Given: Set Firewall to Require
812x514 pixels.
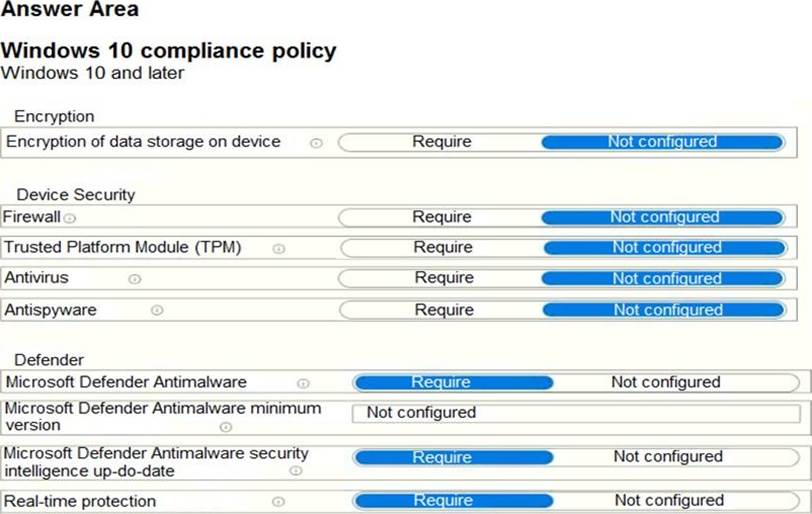Looking at the screenshot, I should tap(441, 217).
